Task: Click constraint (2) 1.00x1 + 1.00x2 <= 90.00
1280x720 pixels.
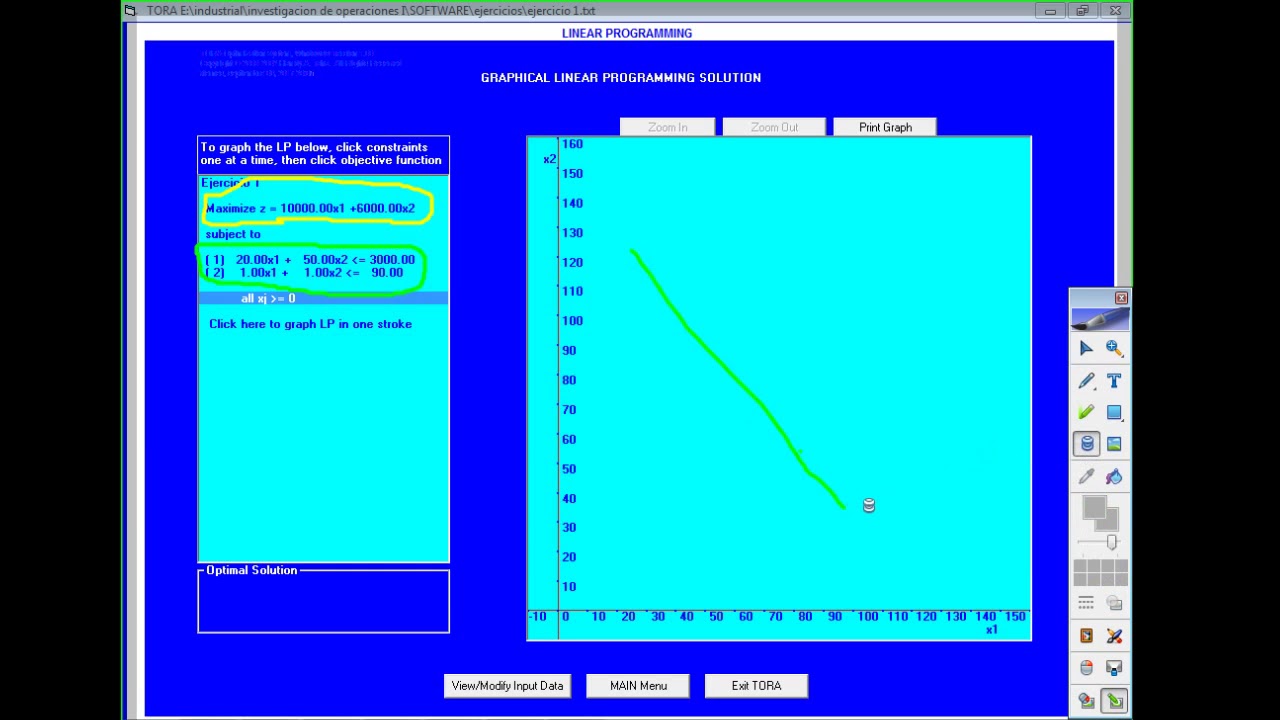Action: click(x=305, y=272)
